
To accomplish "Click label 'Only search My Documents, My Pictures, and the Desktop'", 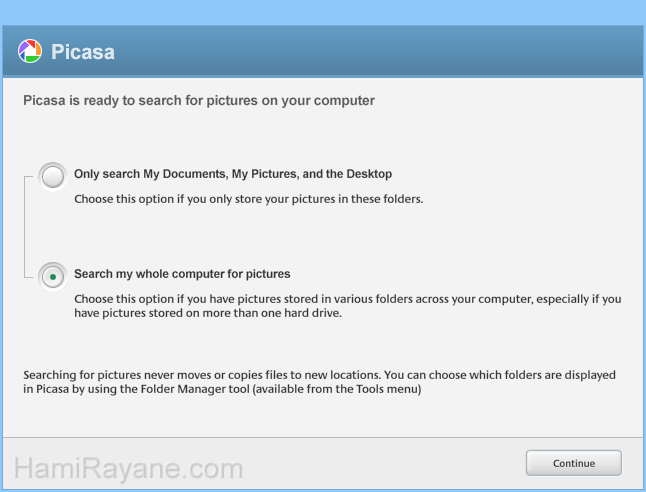I will click(x=232, y=174).
